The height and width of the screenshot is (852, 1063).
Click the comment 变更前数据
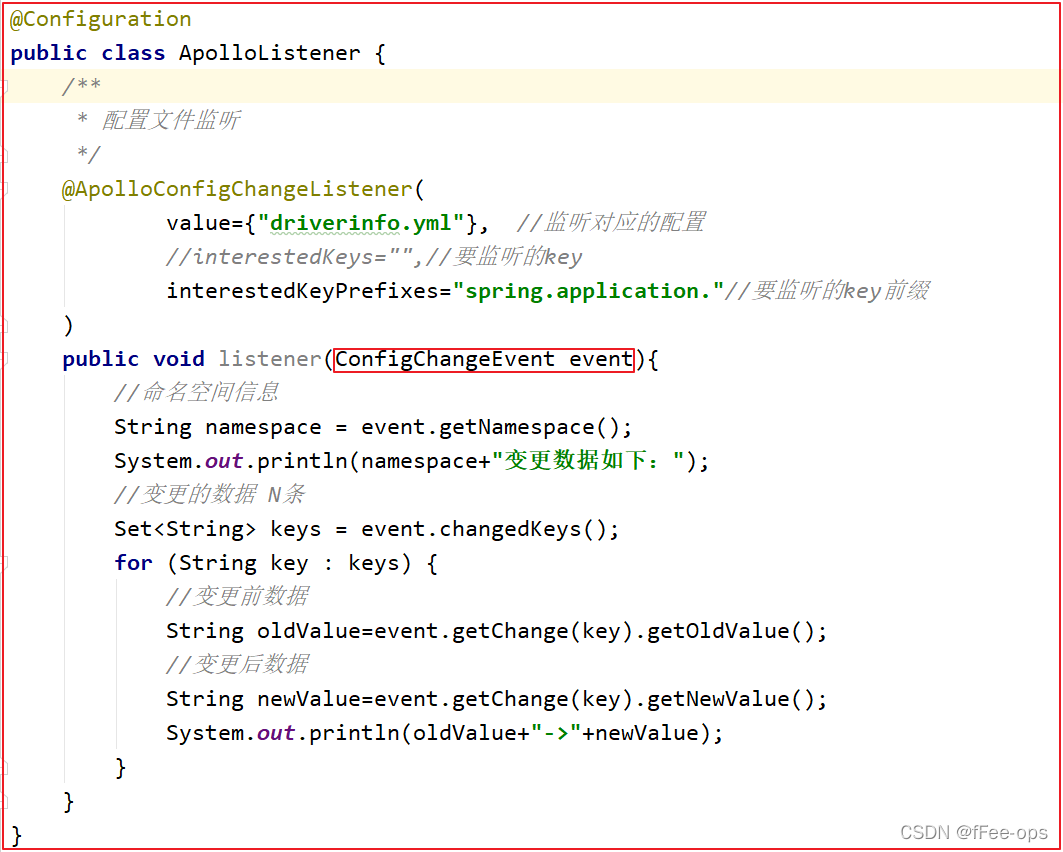click(x=237, y=596)
